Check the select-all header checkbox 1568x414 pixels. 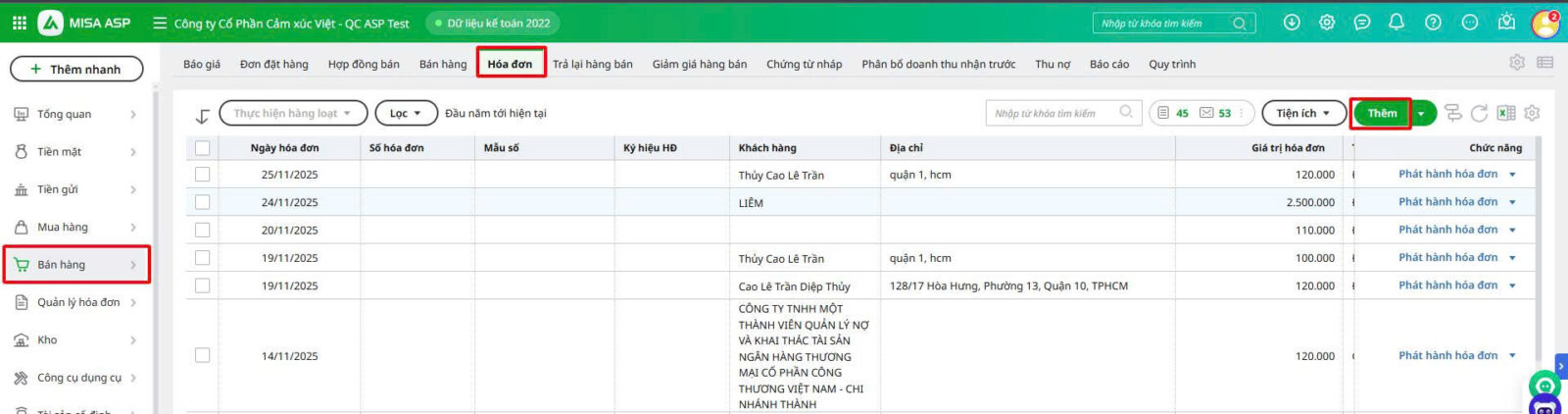click(x=202, y=148)
